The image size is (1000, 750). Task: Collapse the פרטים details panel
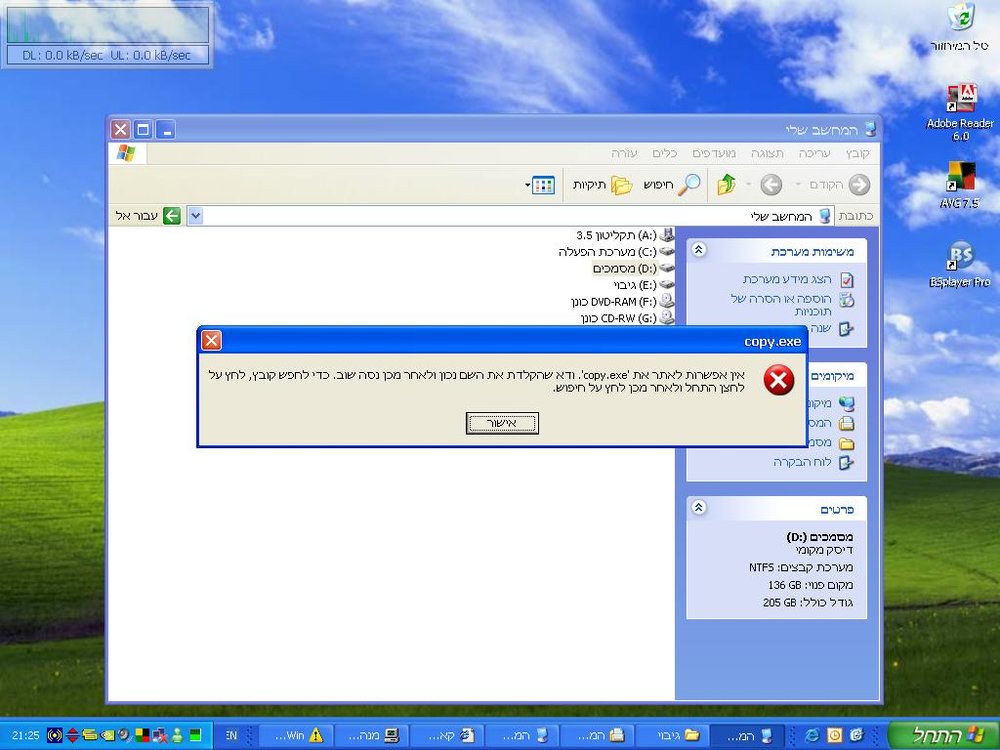(699, 508)
